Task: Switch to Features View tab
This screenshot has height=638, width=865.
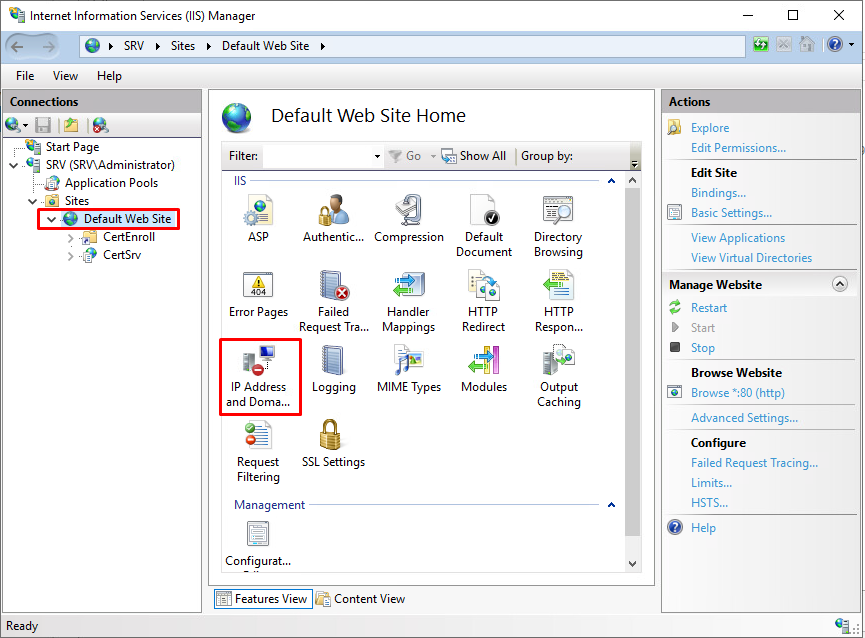Action: click(x=263, y=599)
